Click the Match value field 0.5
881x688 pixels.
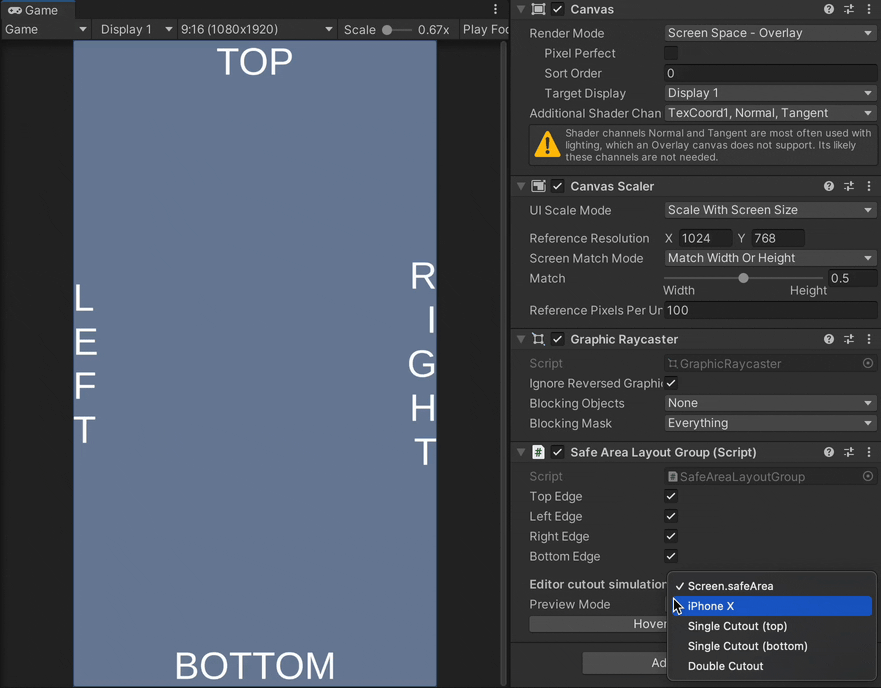coord(852,278)
